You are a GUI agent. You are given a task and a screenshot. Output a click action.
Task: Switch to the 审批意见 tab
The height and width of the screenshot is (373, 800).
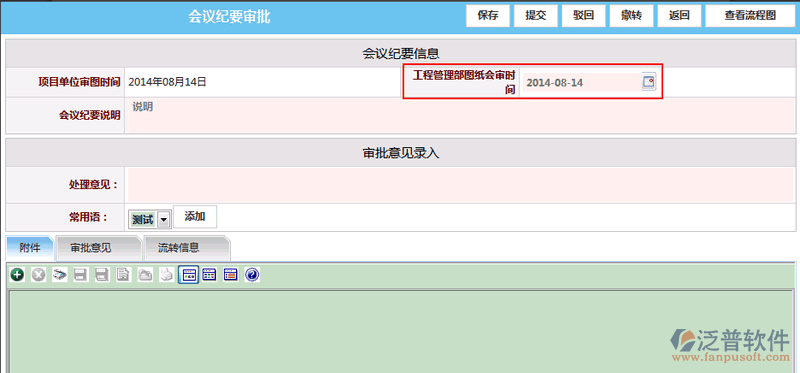tap(91, 248)
